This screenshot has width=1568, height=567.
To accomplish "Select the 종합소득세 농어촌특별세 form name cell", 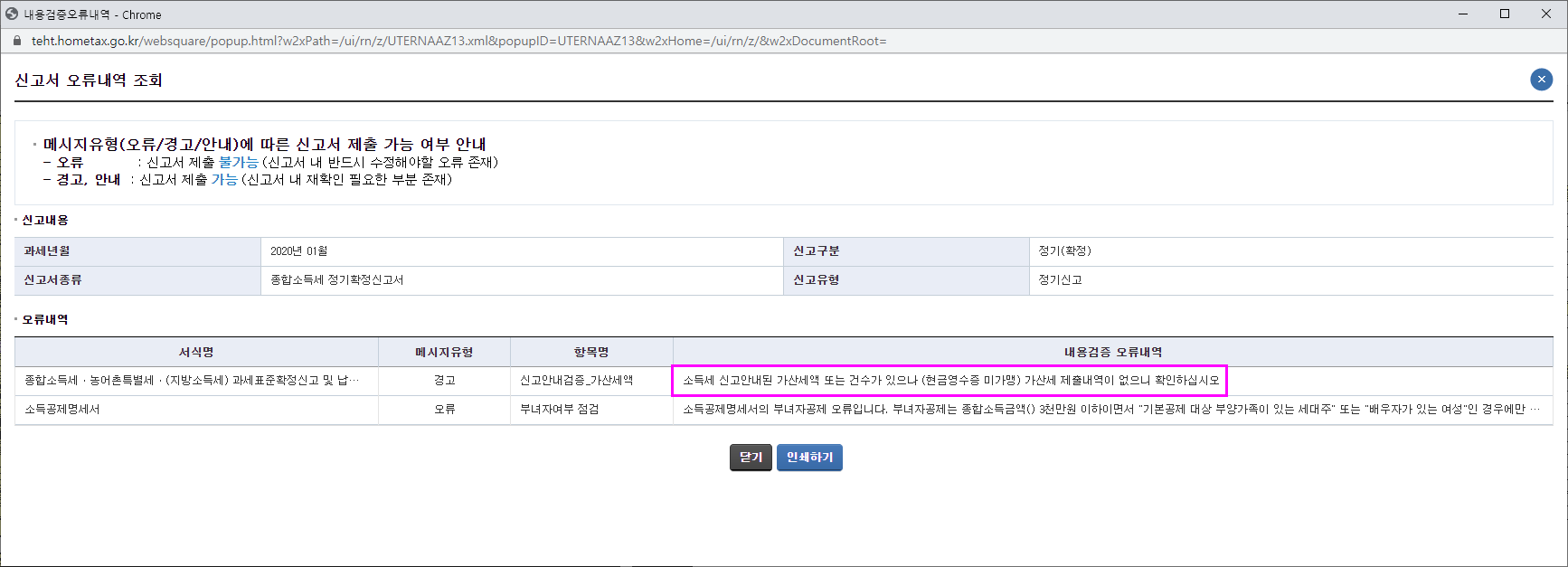I will tap(196, 381).
